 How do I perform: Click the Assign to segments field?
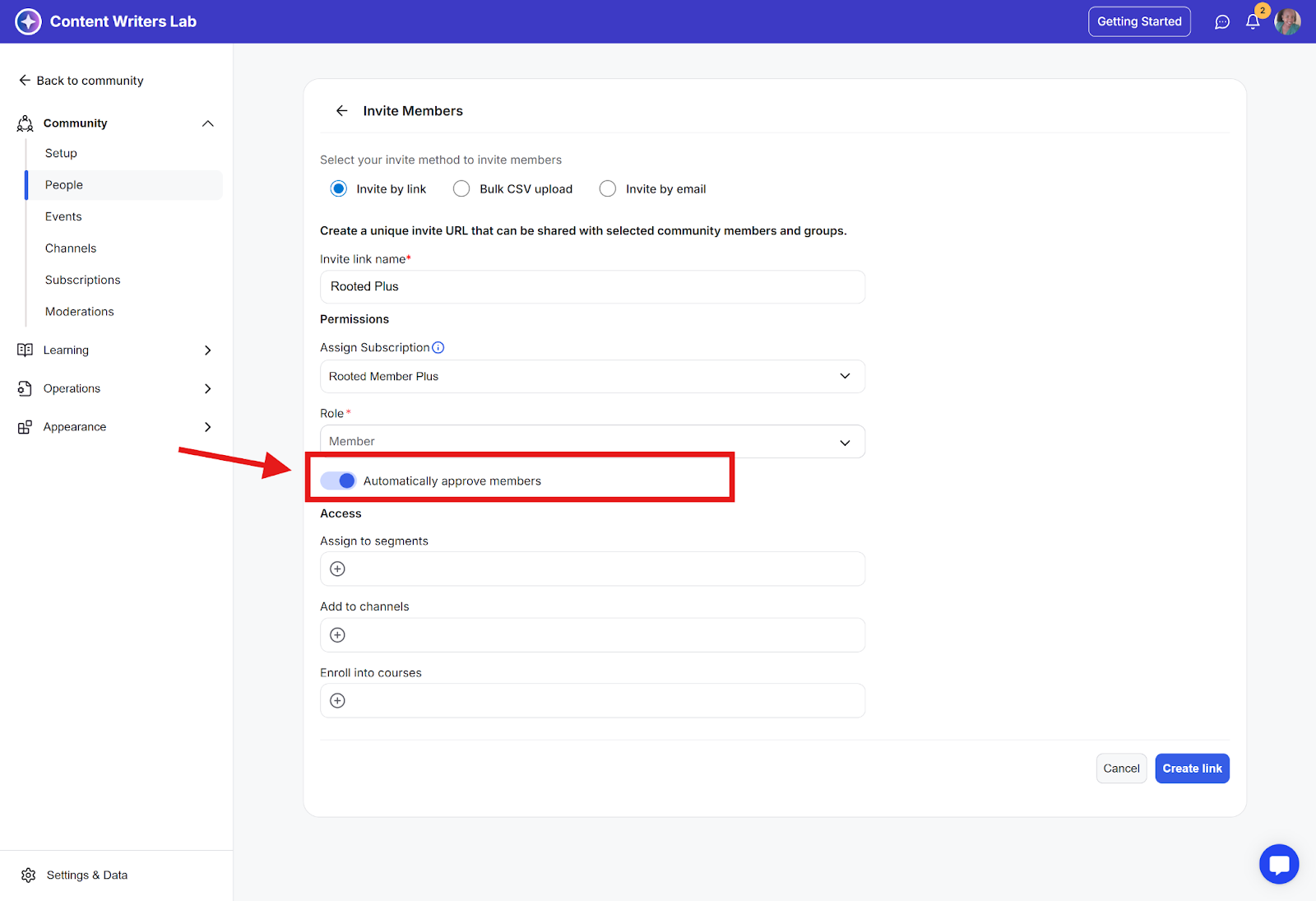pos(592,569)
